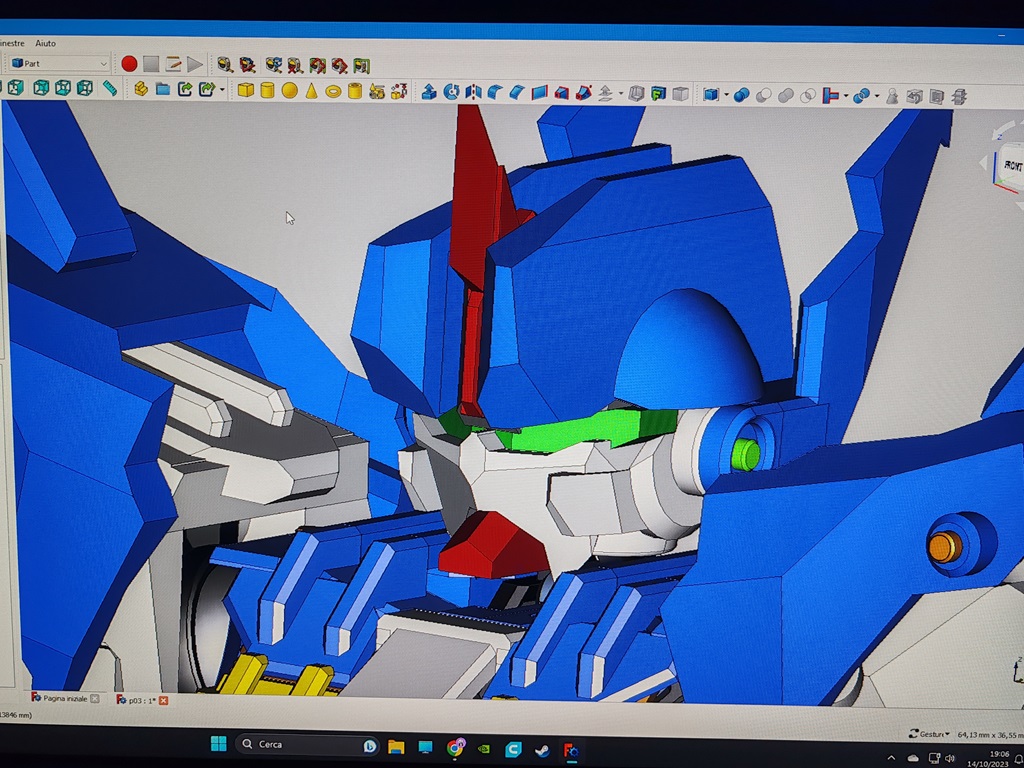Screen dimensions: 1024x768
Task: Click the blue ruler measure icon
Action: point(109,88)
